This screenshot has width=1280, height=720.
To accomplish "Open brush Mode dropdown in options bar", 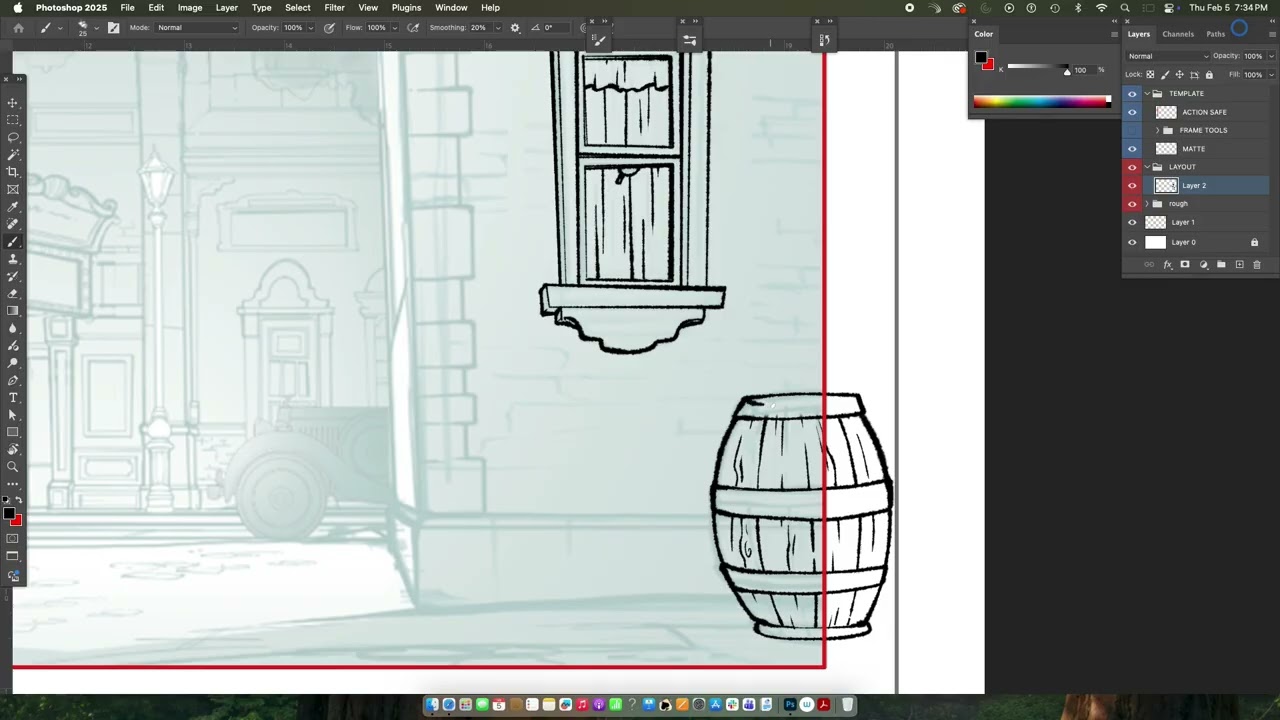I will [197, 27].
